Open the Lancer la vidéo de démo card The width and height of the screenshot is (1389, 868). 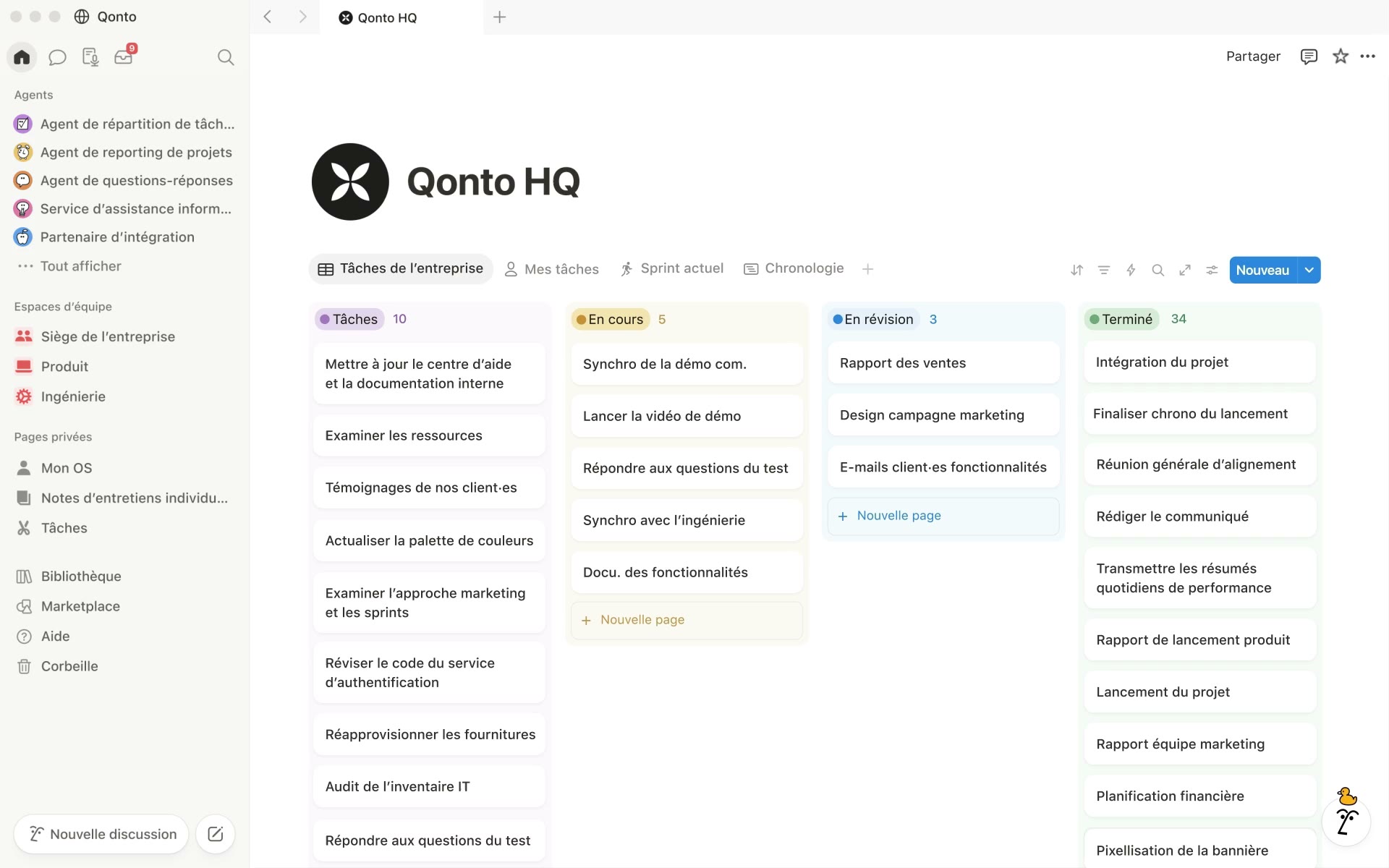(x=687, y=416)
